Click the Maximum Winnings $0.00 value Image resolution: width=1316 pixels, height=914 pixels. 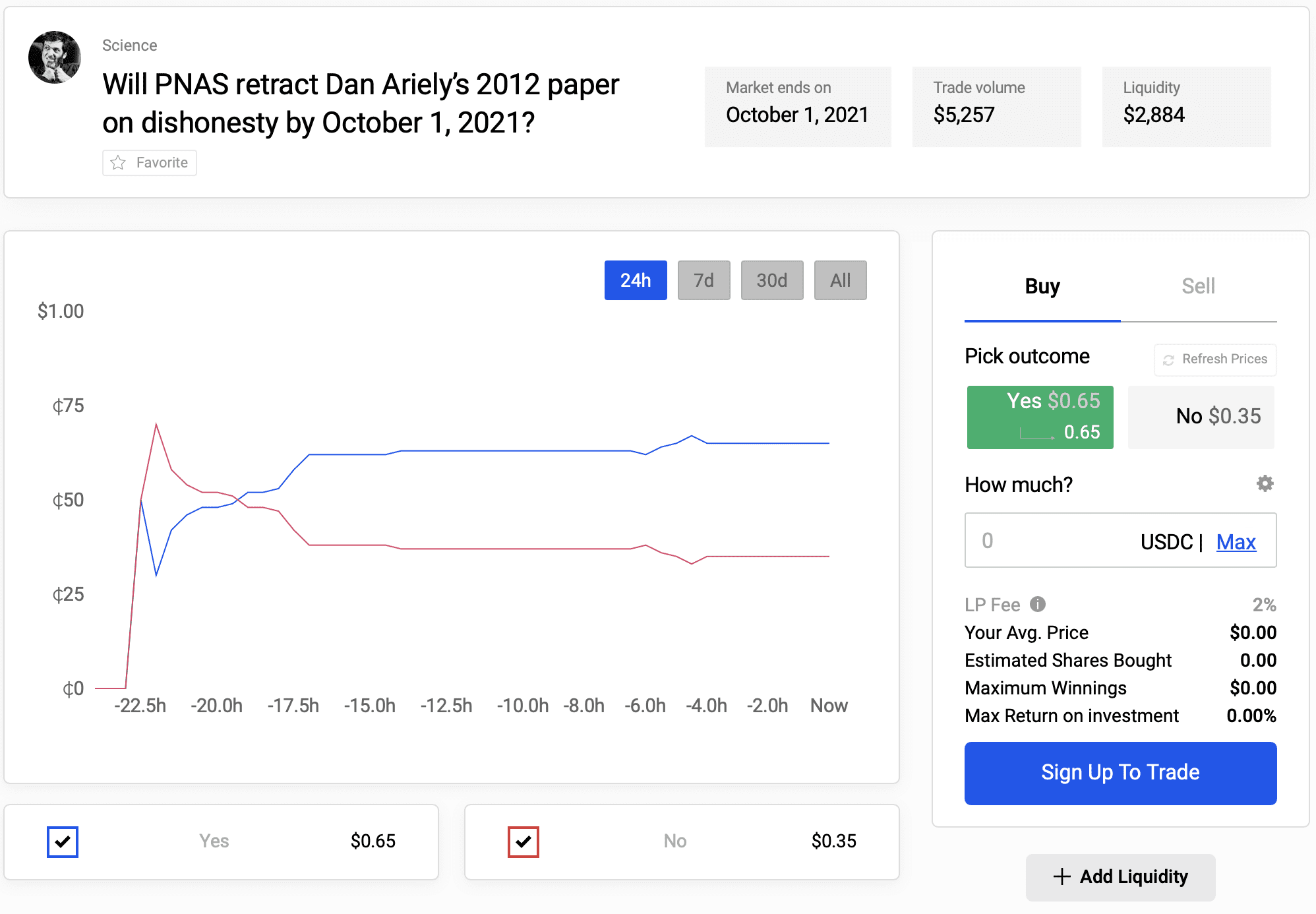[1253, 688]
